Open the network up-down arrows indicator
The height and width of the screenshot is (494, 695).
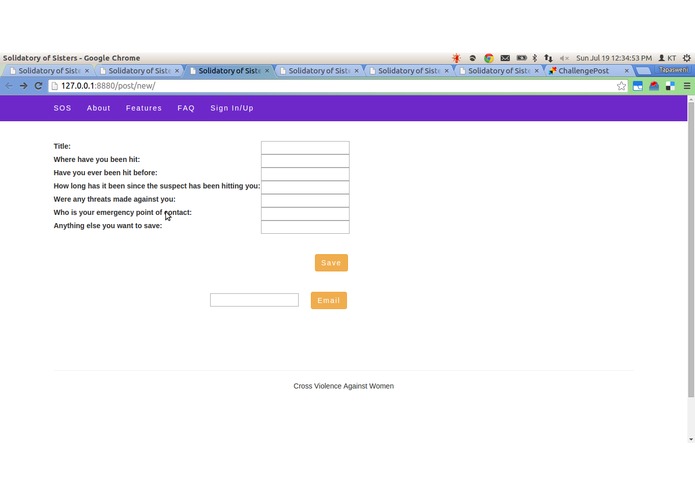(x=548, y=58)
